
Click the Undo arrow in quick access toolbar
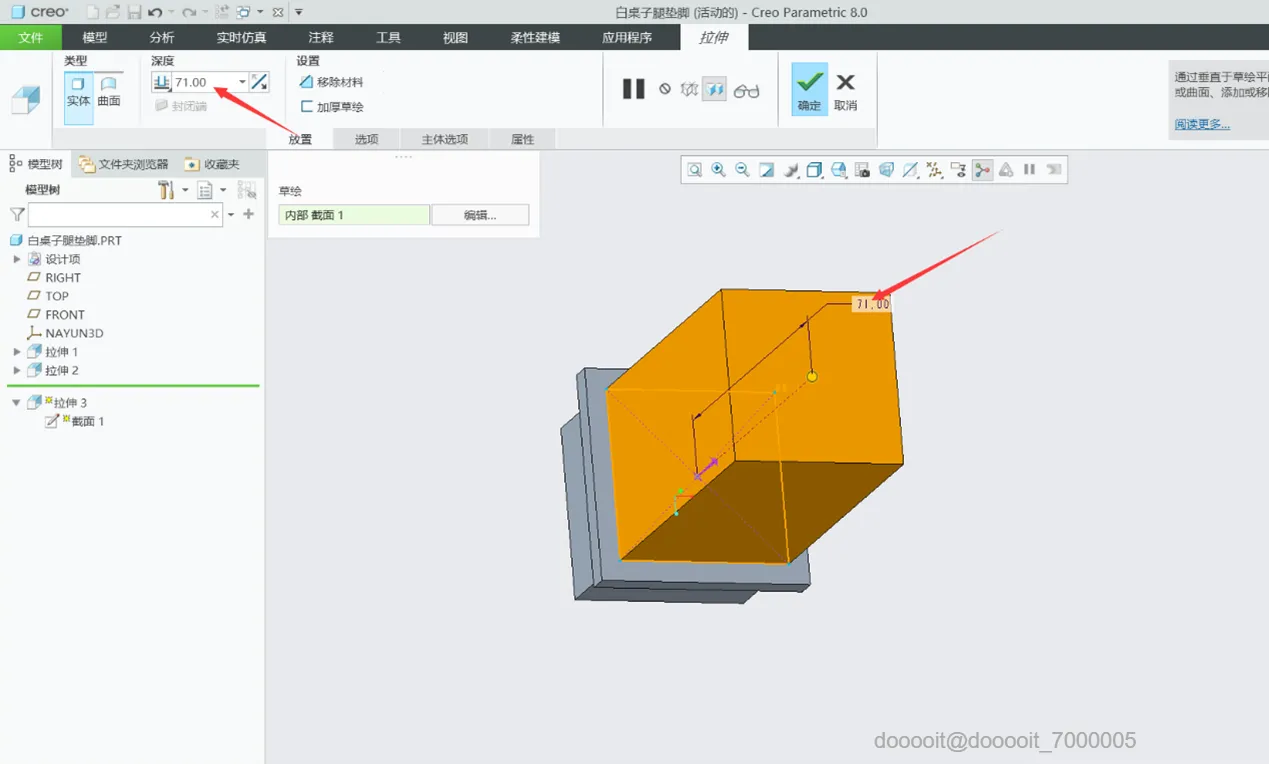[154, 12]
